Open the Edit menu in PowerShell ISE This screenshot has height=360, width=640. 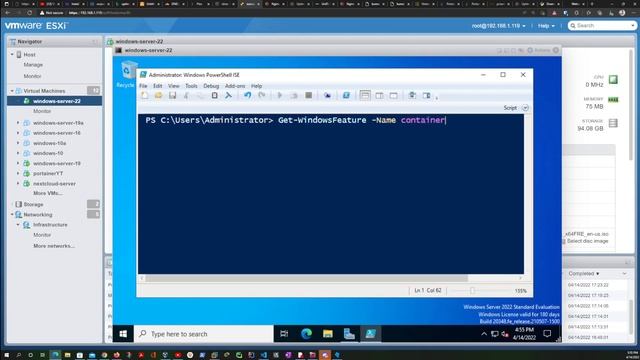(x=158, y=86)
